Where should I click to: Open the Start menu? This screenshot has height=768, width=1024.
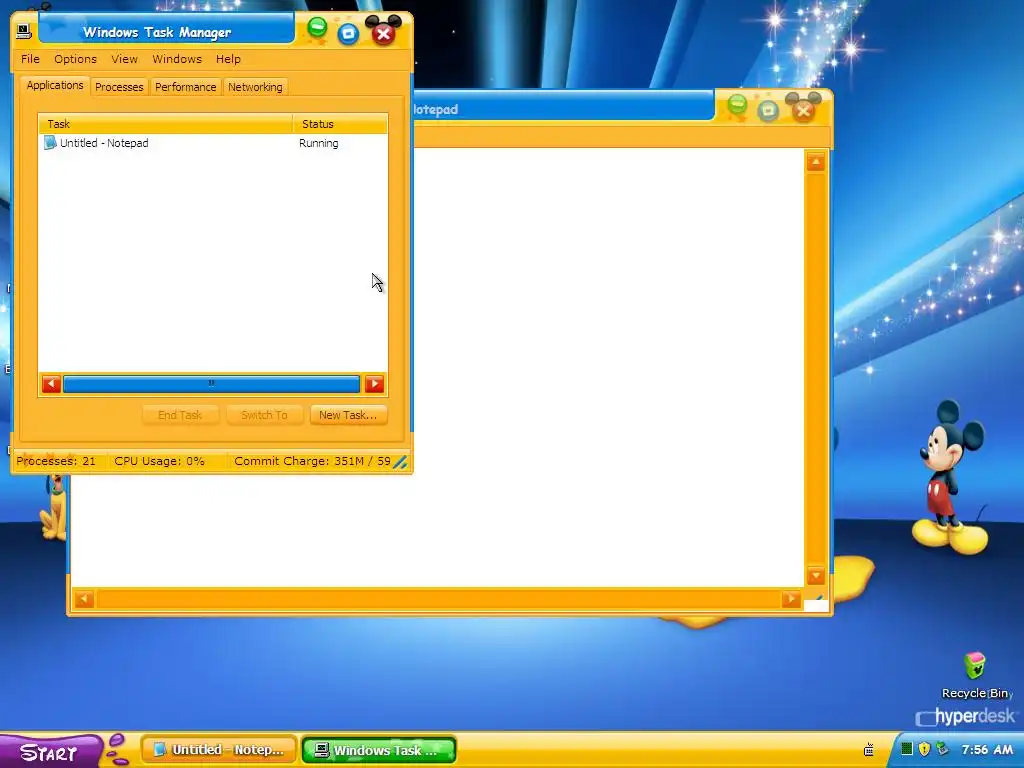[51, 751]
